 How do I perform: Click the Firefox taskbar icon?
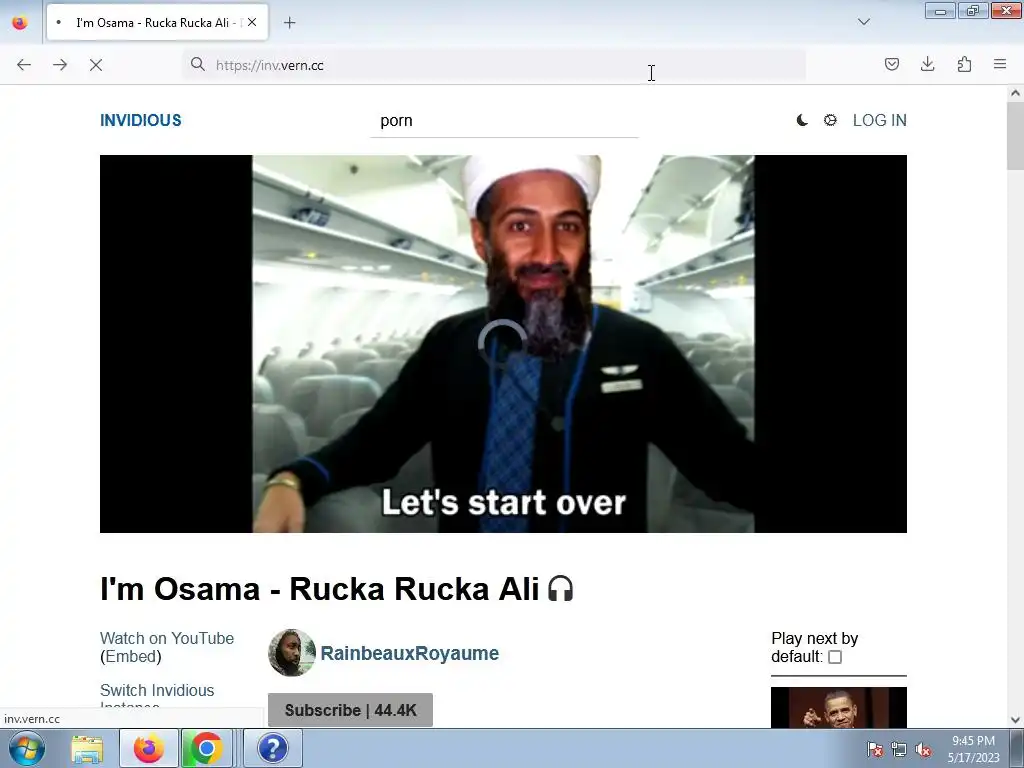coord(149,748)
